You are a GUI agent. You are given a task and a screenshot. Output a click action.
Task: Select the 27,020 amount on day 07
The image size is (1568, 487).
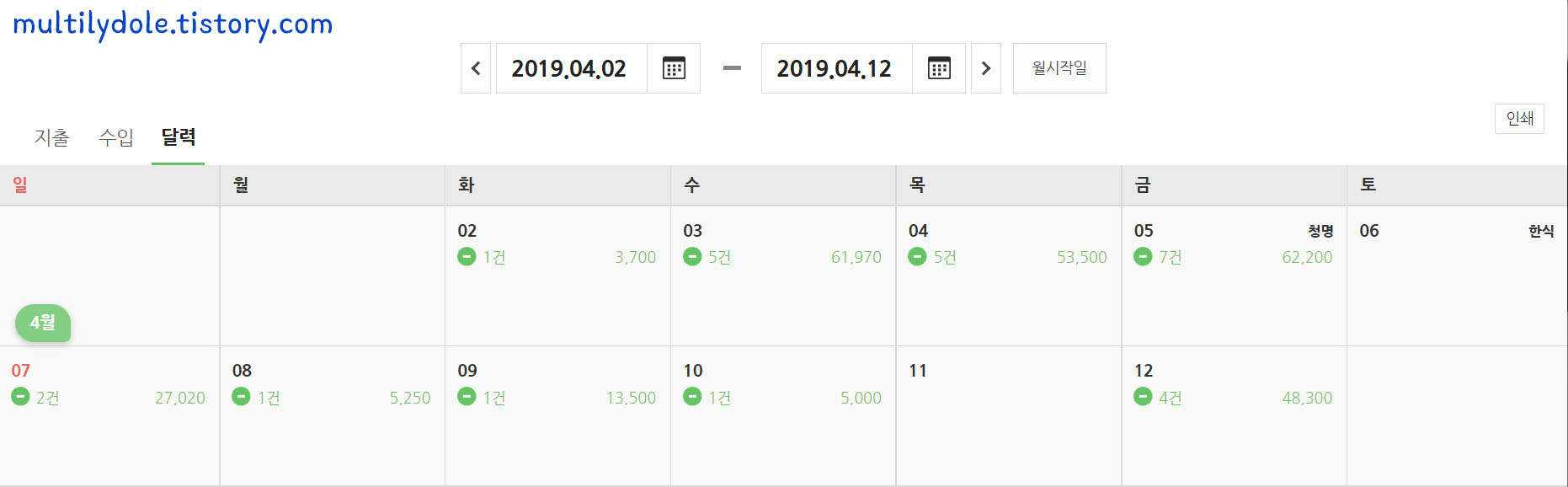click(180, 398)
